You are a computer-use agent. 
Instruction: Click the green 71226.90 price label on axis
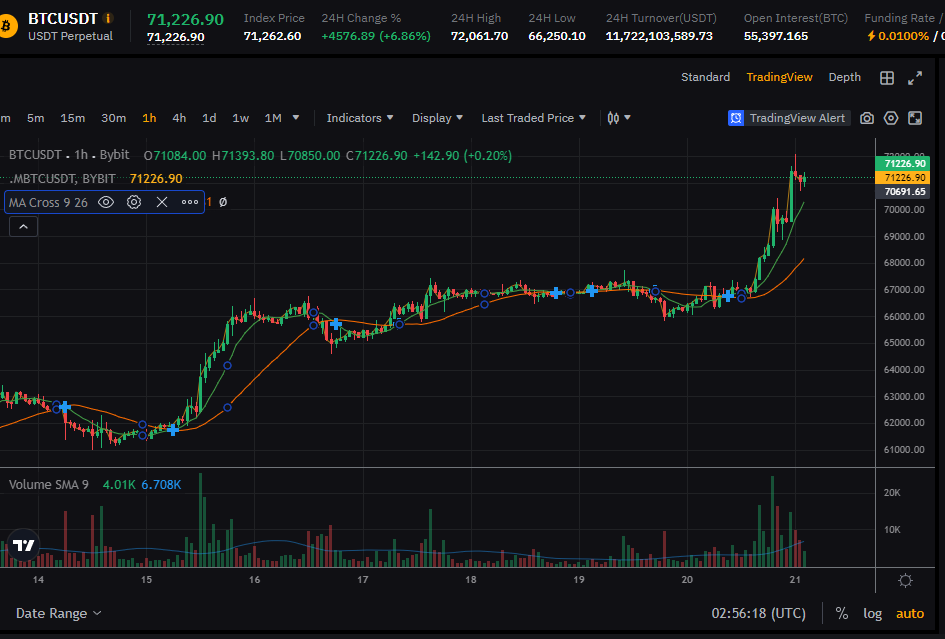click(x=902, y=163)
